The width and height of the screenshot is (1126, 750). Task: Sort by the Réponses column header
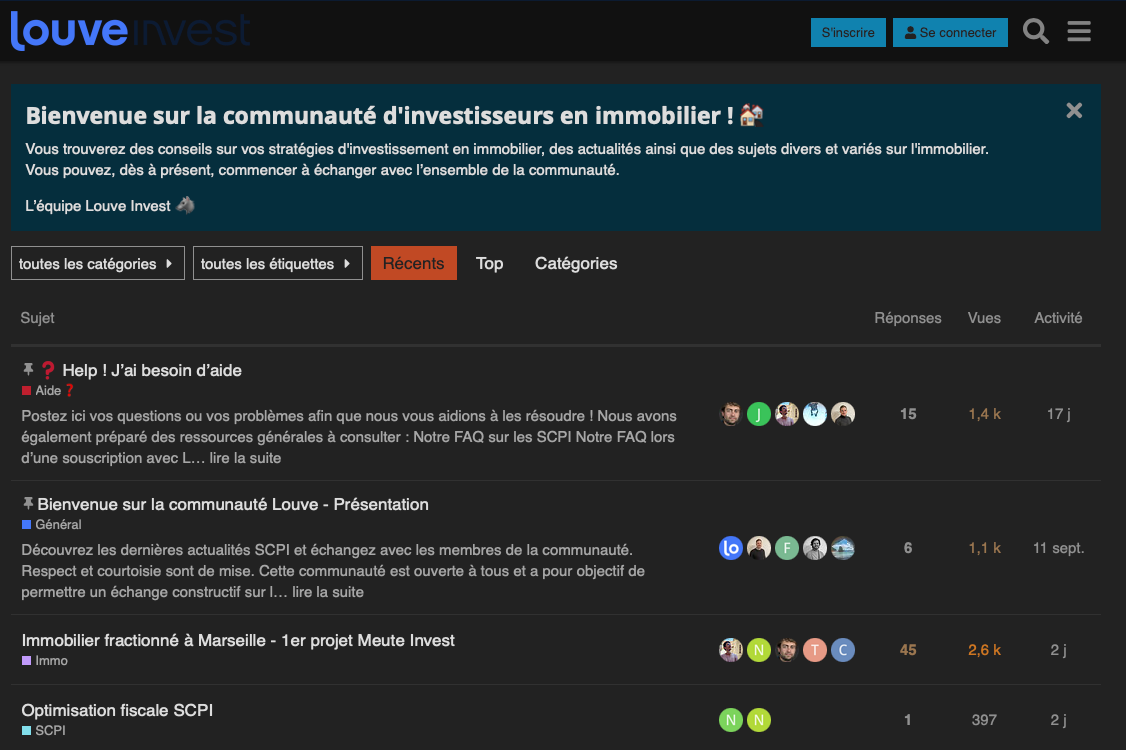pyautogui.click(x=908, y=318)
